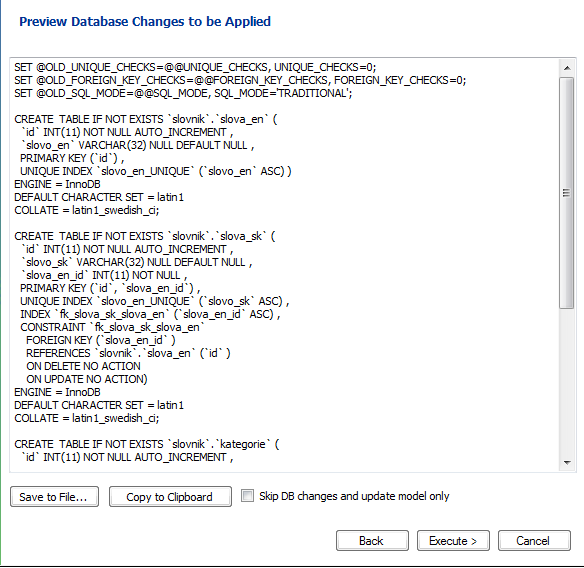Image resolution: width=584 pixels, height=568 pixels.
Task: Click the scrollbar track below the thumb
Action: pos(567,382)
